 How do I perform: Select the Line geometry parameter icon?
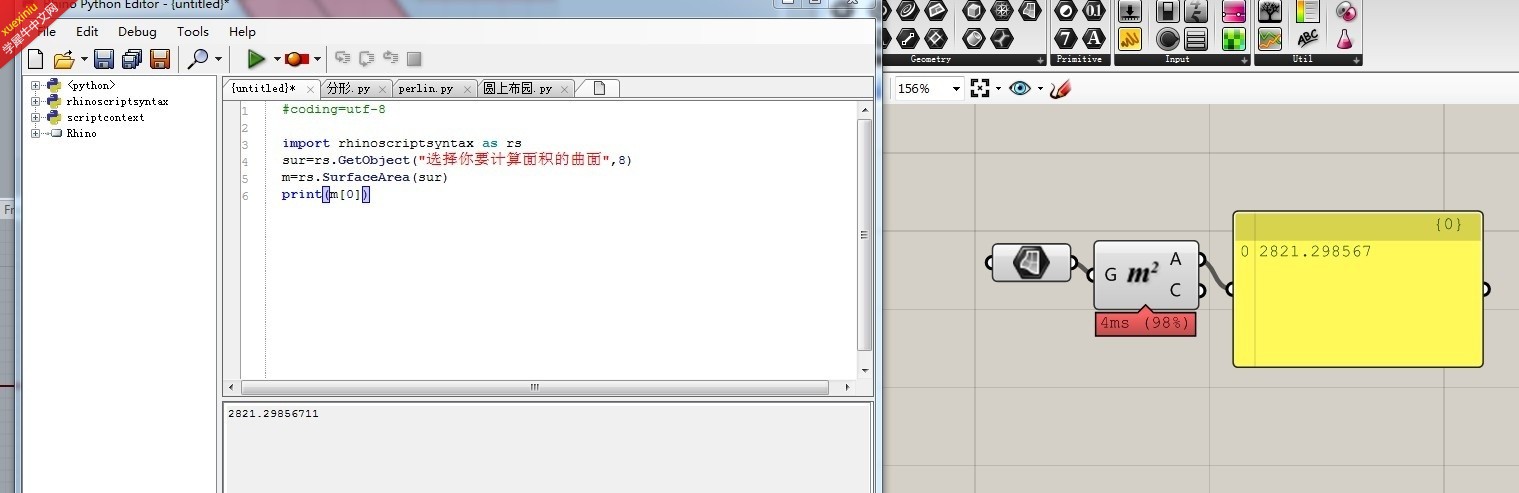tap(907, 38)
